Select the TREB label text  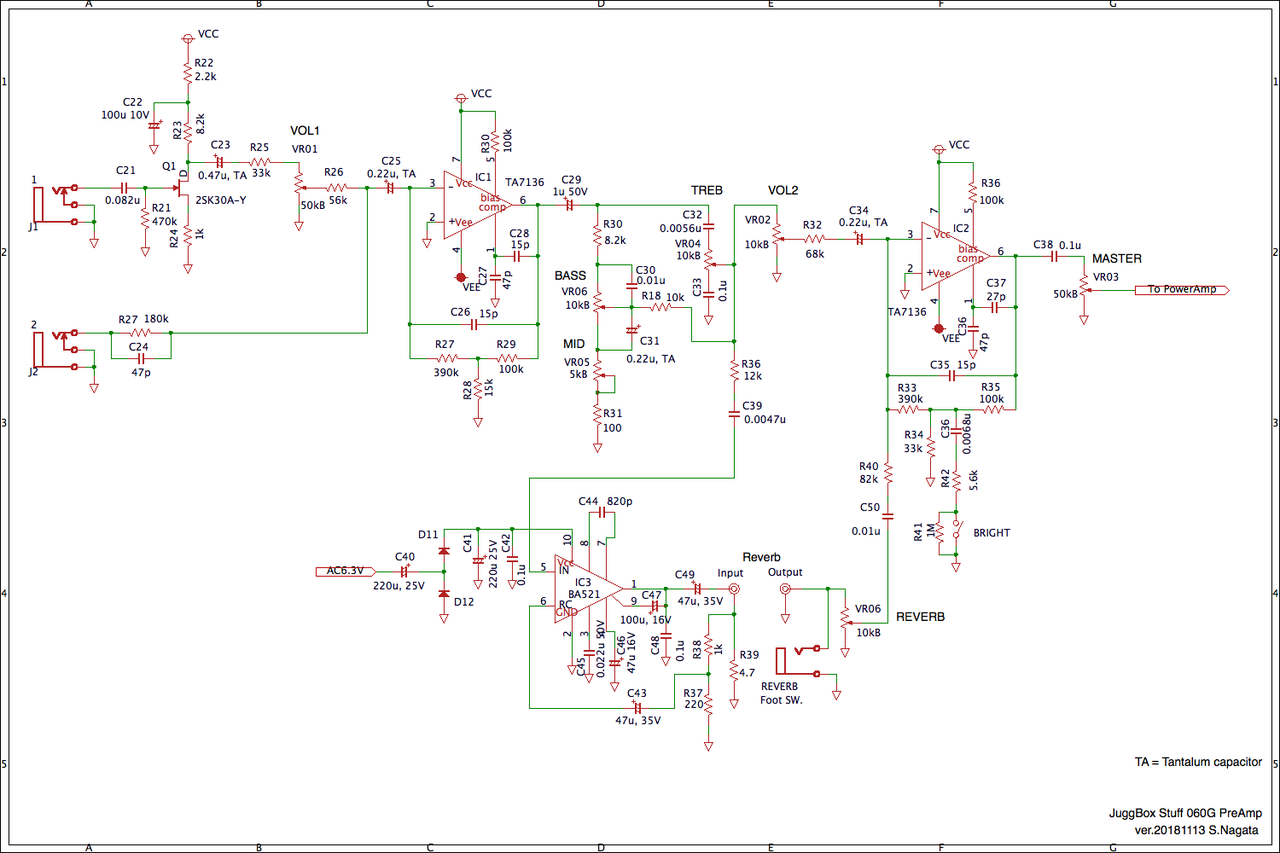point(706,190)
